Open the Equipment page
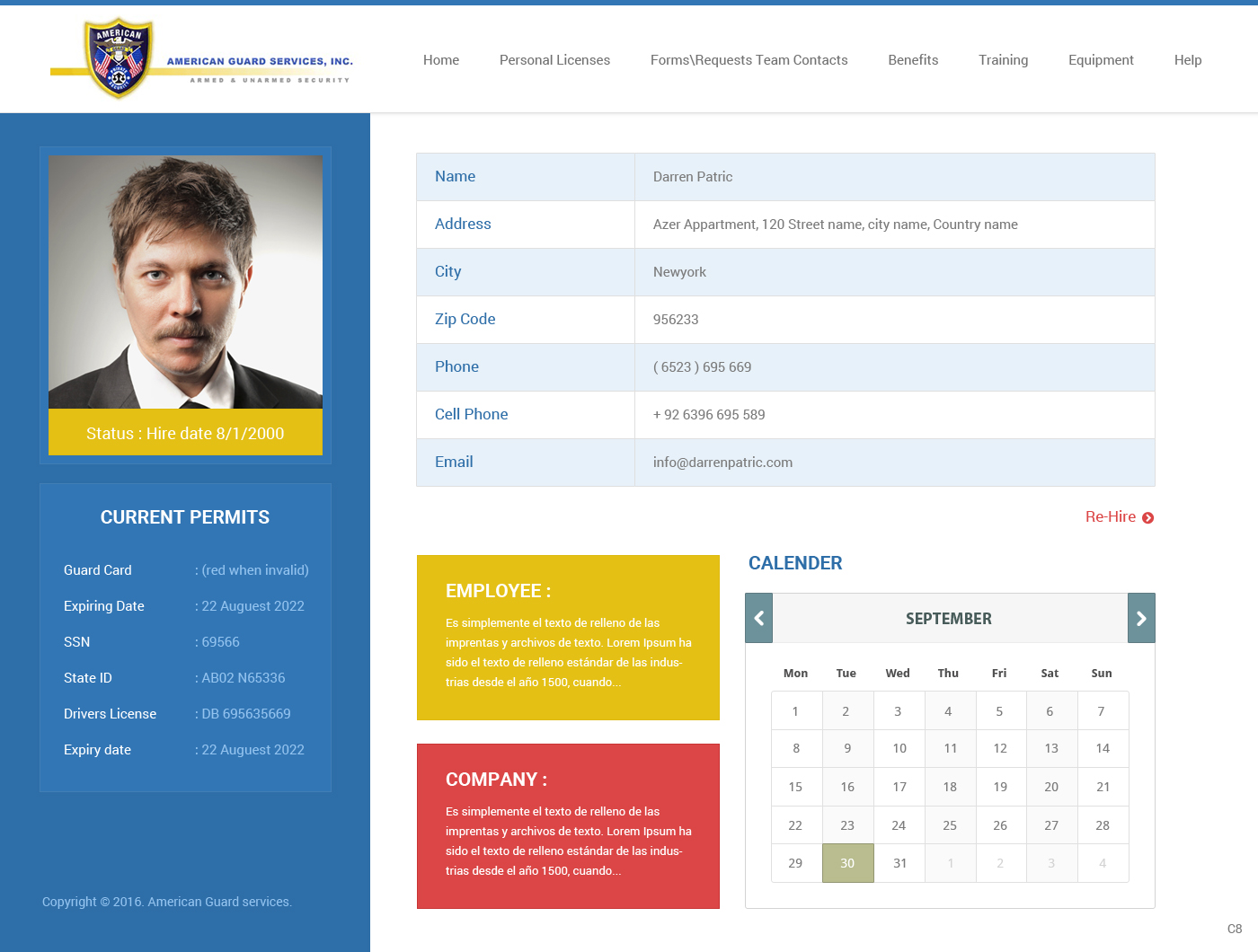 [1101, 59]
